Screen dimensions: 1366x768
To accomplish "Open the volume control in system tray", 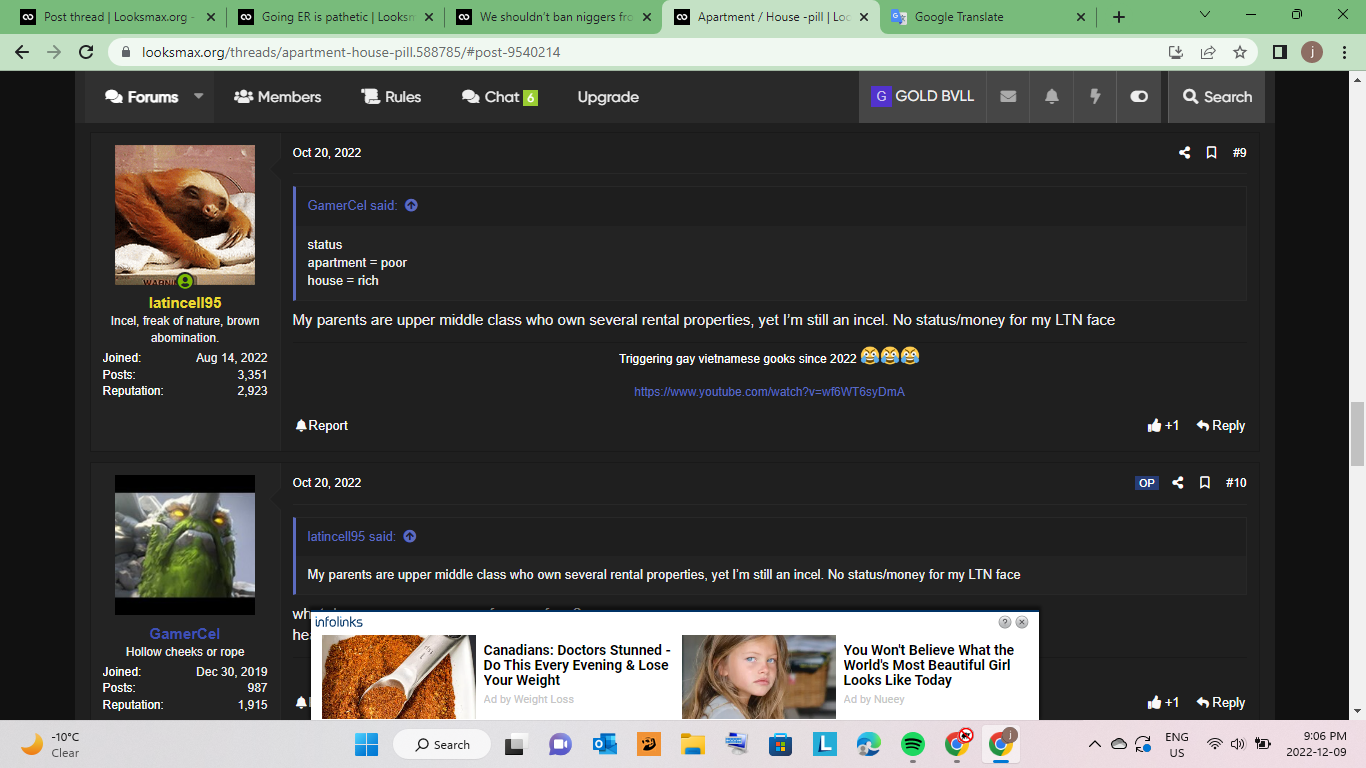I will (1237, 744).
